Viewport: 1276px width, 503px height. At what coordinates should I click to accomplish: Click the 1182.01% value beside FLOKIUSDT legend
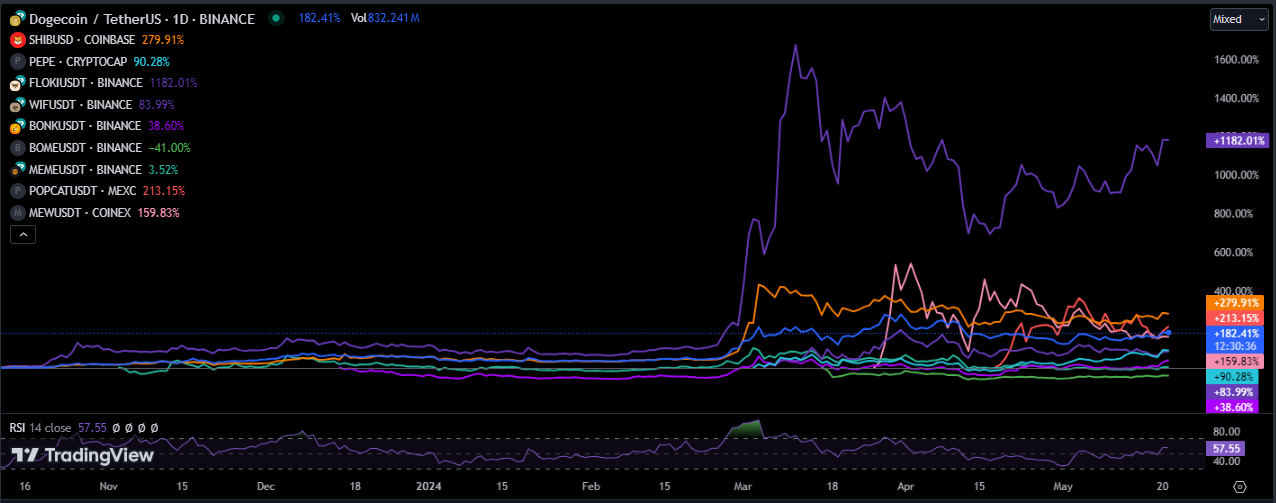pos(173,83)
